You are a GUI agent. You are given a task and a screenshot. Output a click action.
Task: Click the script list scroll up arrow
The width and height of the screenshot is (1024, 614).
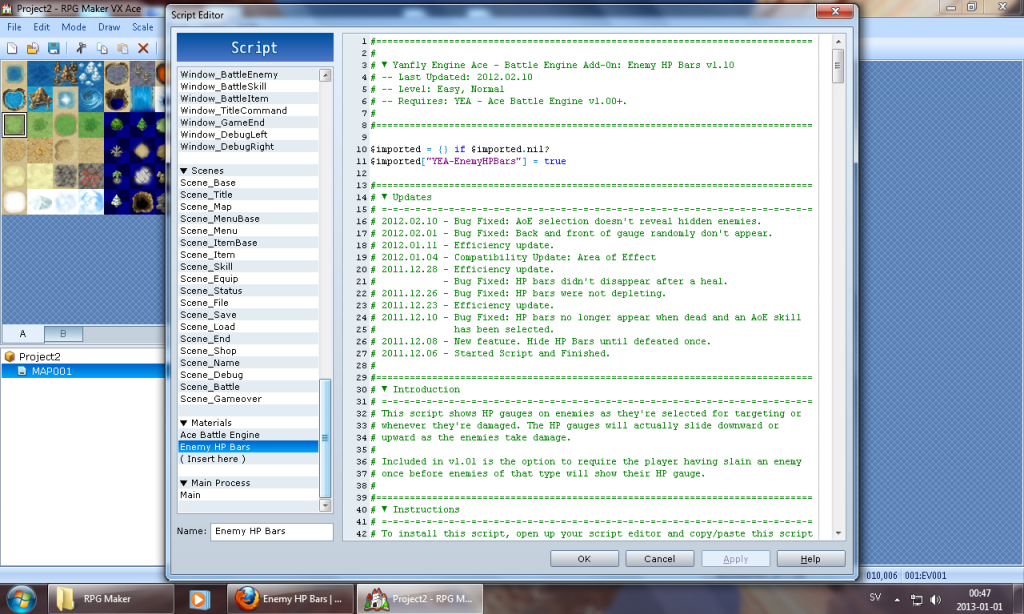click(325, 76)
